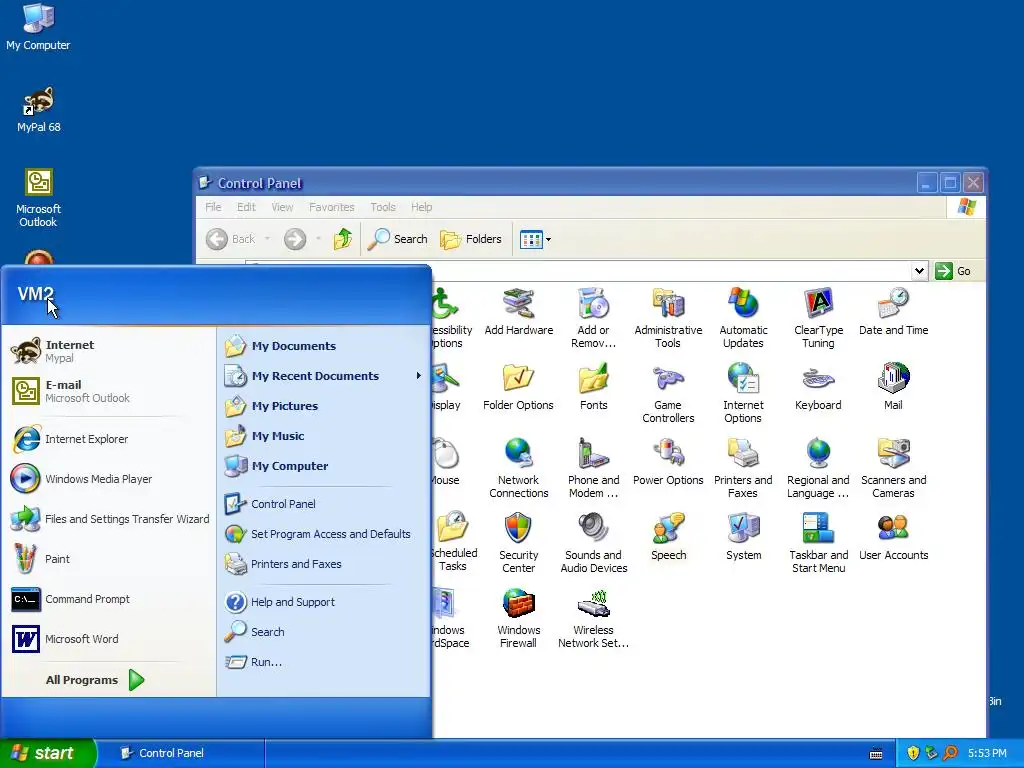Open the Tools menu in Control Panel
The image size is (1024, 768).
click(x=383, y=207)
